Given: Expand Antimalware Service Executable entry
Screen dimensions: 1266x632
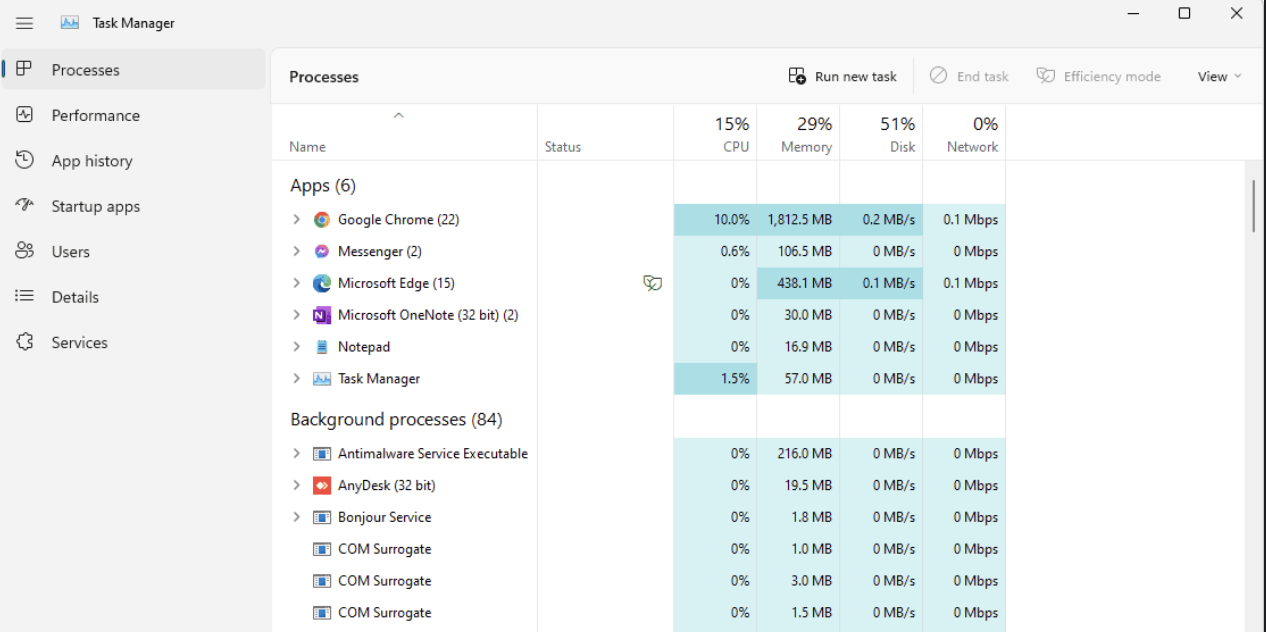Looking at the screenshot, I should point(296,453).
